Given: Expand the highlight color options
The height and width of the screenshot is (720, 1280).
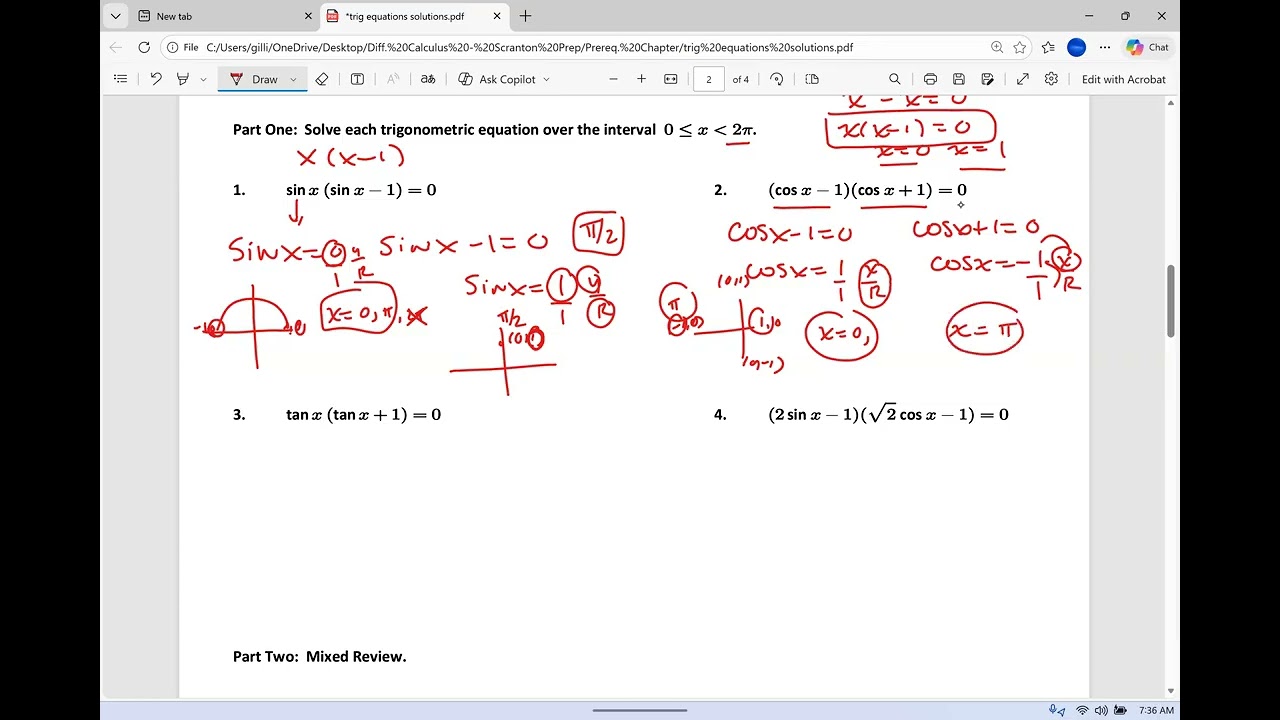Looking at the screenshot, I should (x=203, y=79).
